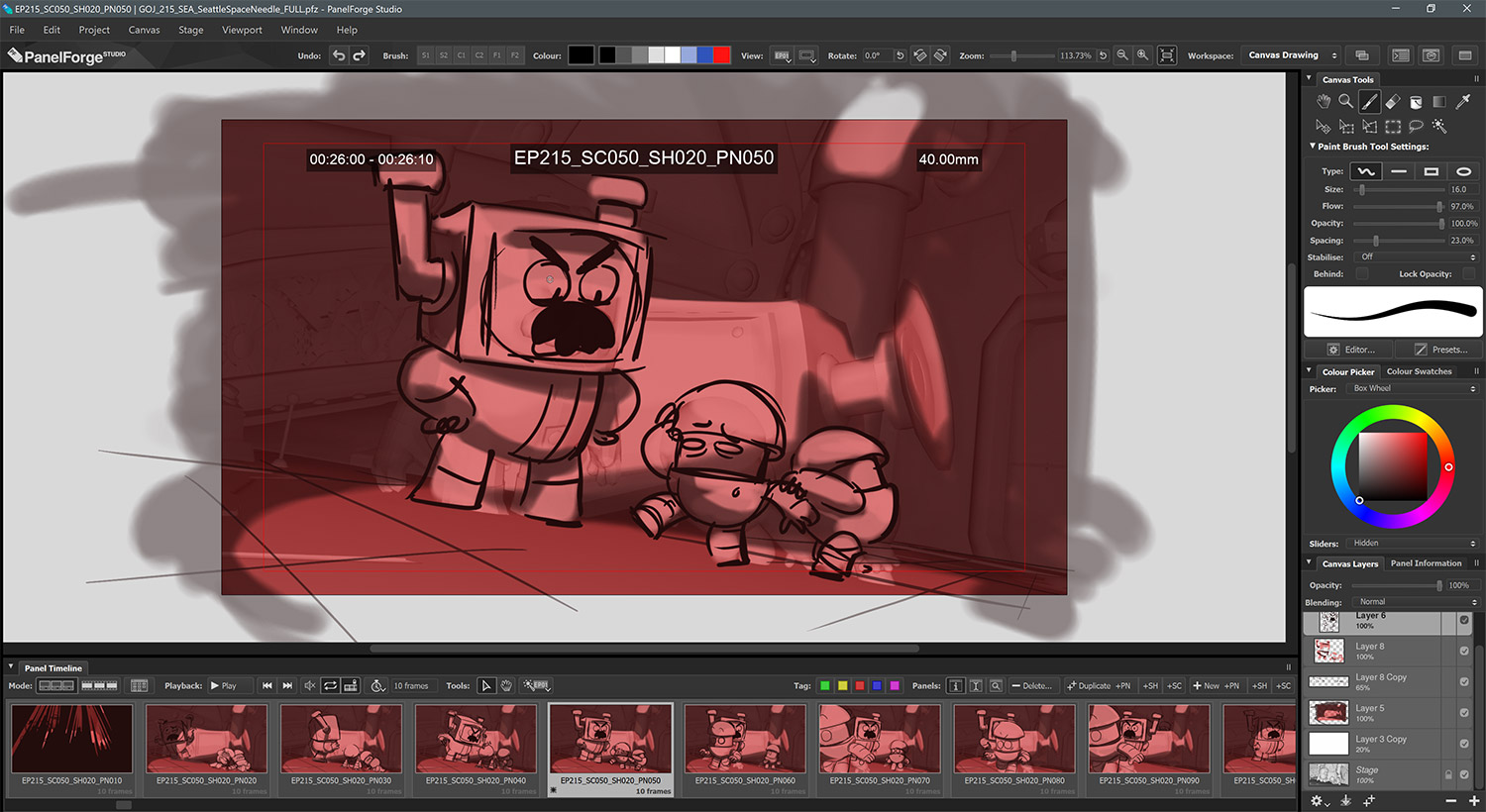
Task: Click the fit-canvas-to-view icon beside the zoom buttons
Action: pos(1167,55)
